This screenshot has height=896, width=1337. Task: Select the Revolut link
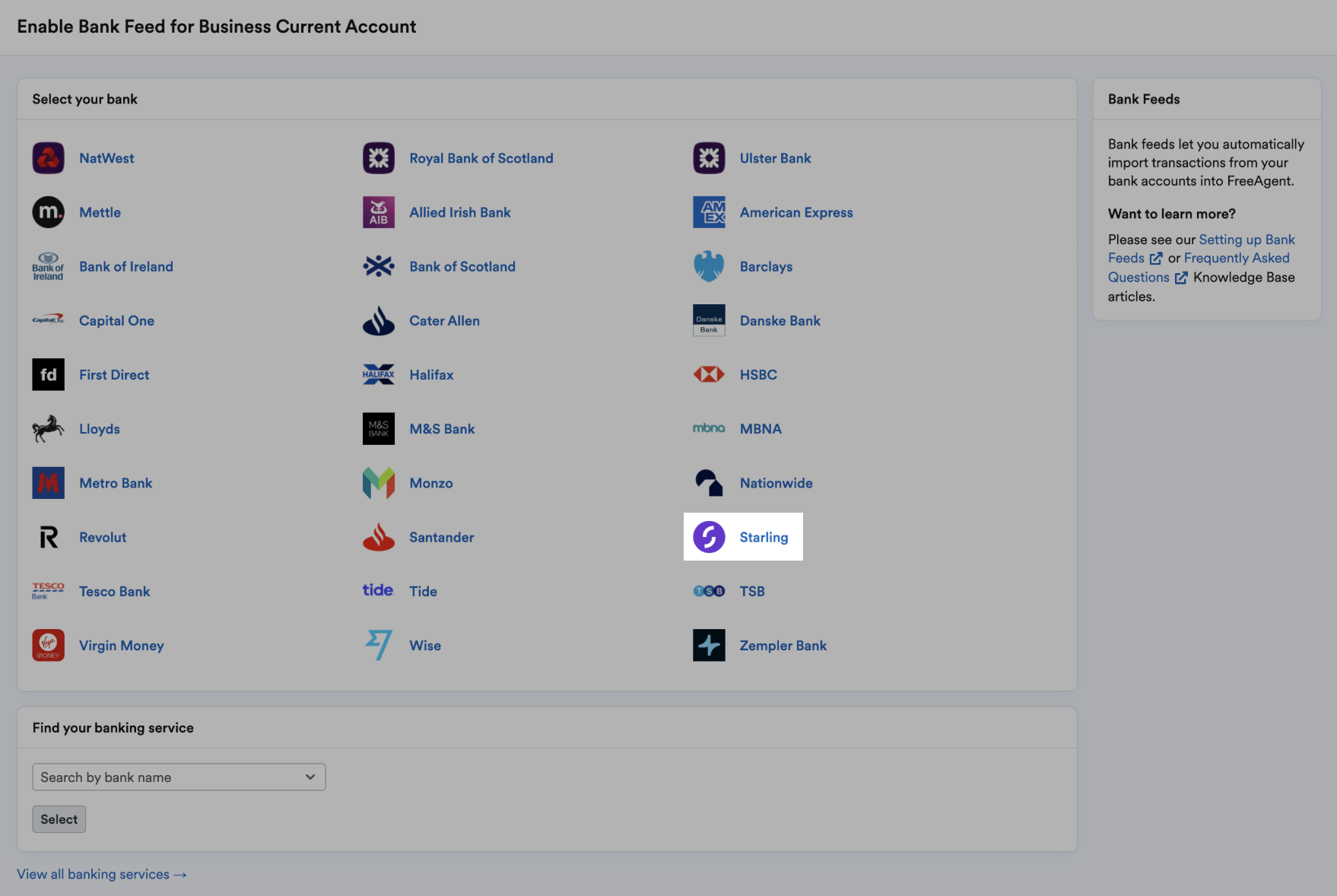point(103,537)
